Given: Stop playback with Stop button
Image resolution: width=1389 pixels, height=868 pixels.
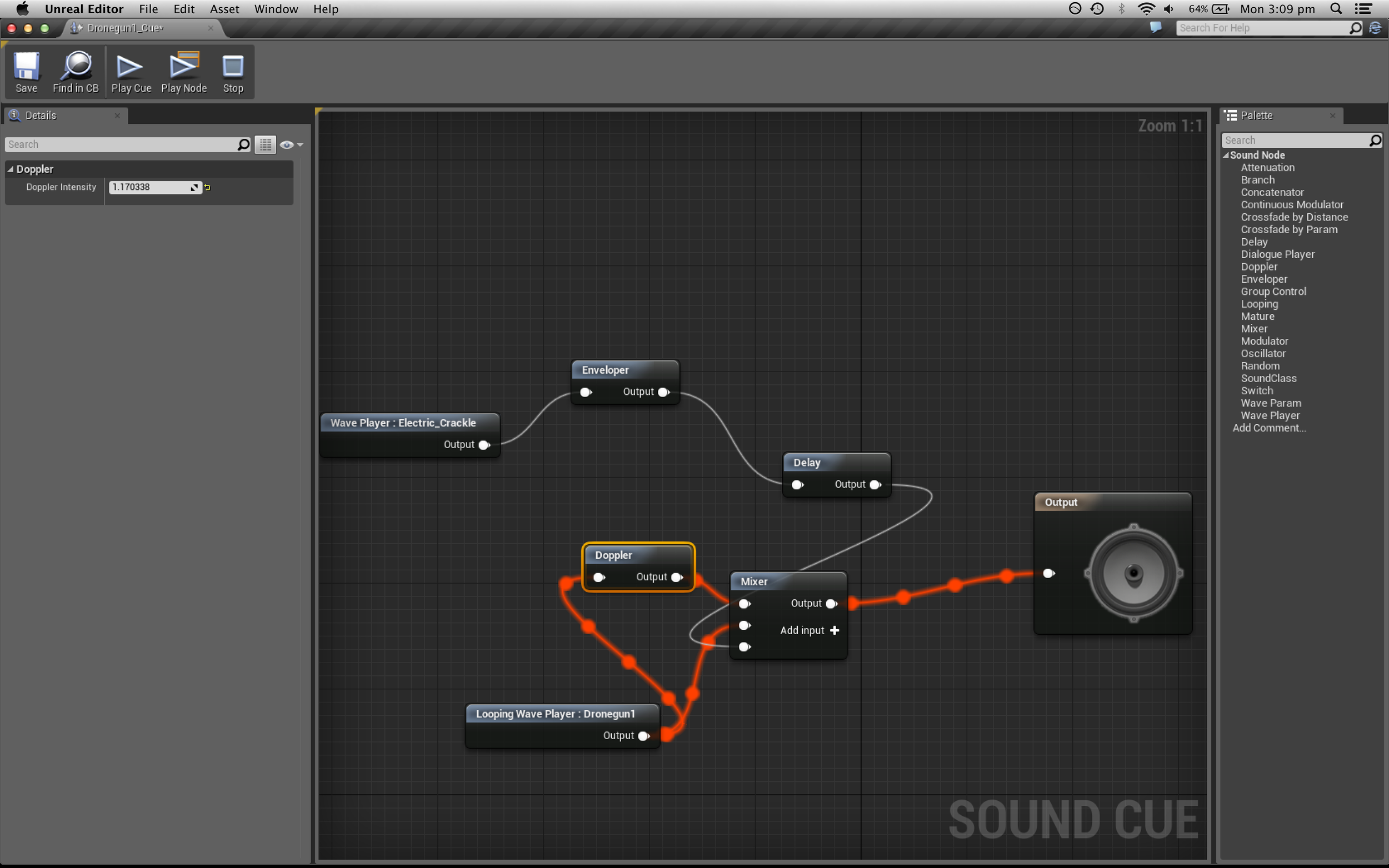Looking at the screenshot, I should coord(233,72).
